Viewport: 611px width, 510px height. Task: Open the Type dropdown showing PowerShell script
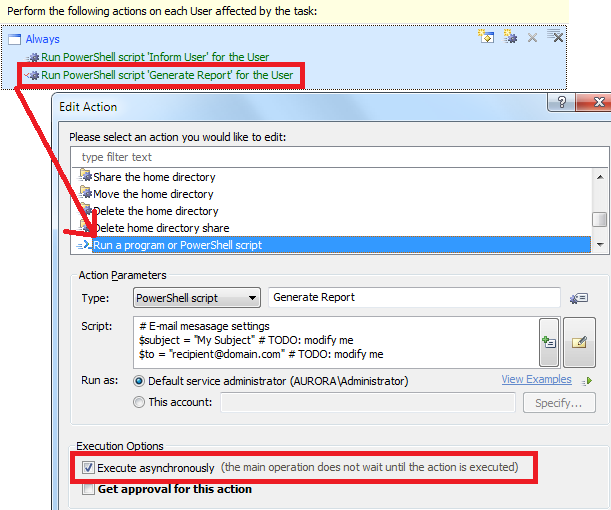click(196, 297)
